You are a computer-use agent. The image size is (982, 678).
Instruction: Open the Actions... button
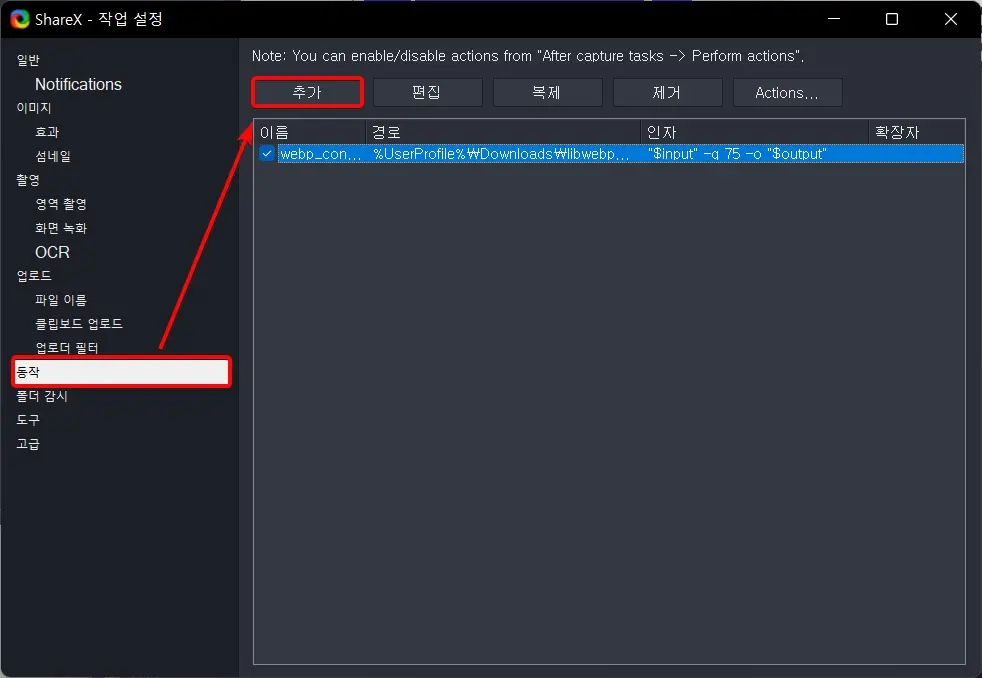tap(787, 93)
